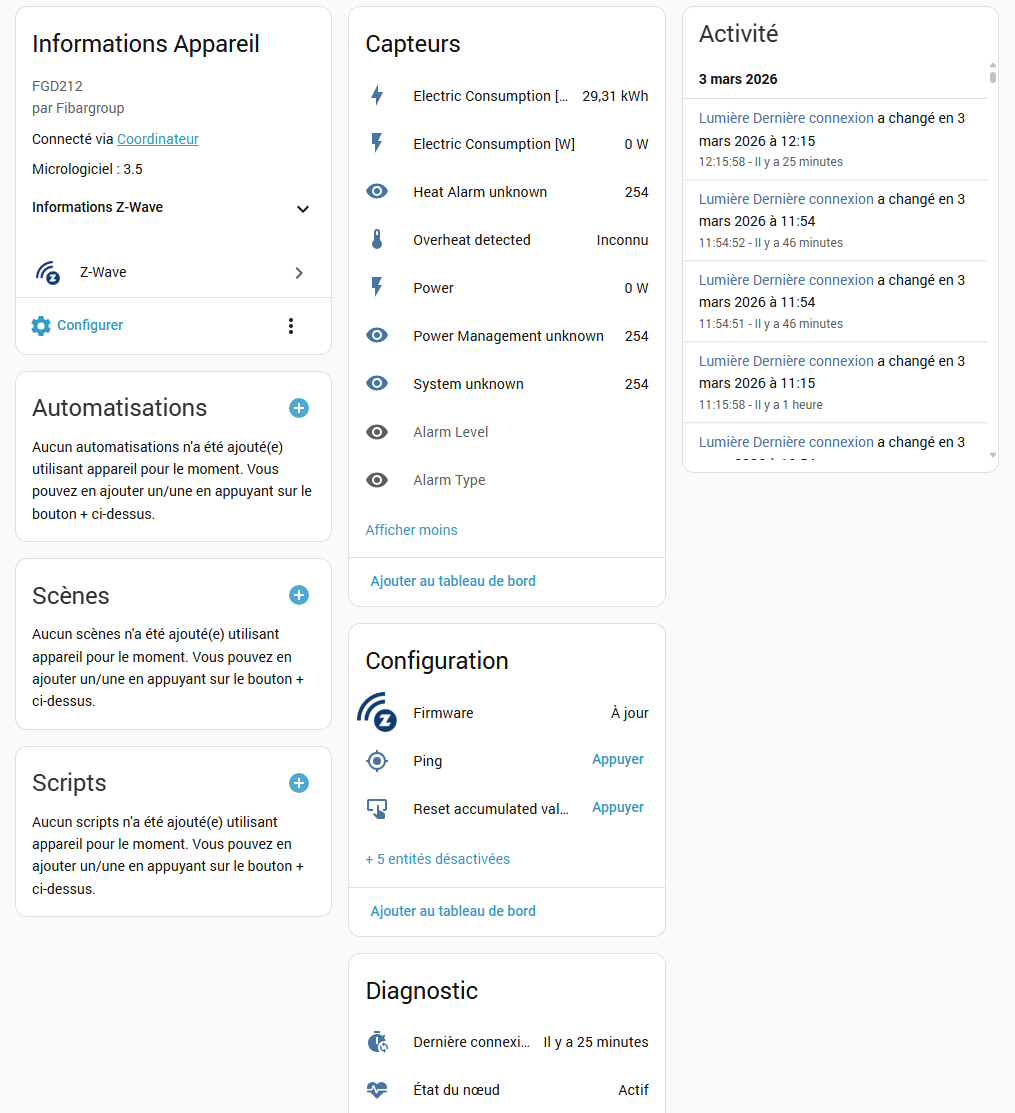The height and width of the screenshot is (1113, 1015).
Task: Add a new script with plus icon
Action: (299, 783)
